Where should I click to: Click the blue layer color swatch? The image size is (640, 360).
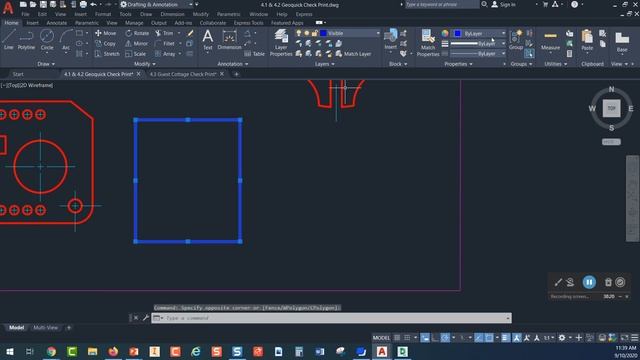point(323,33)
